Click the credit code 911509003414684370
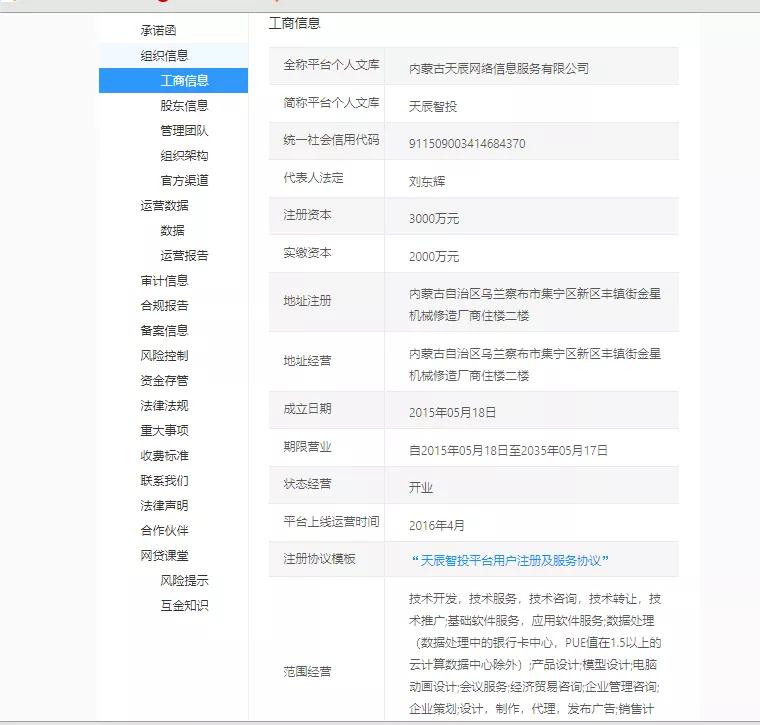Image resolution: width=760 pixels, height=725 pixels. click(467, 143)
